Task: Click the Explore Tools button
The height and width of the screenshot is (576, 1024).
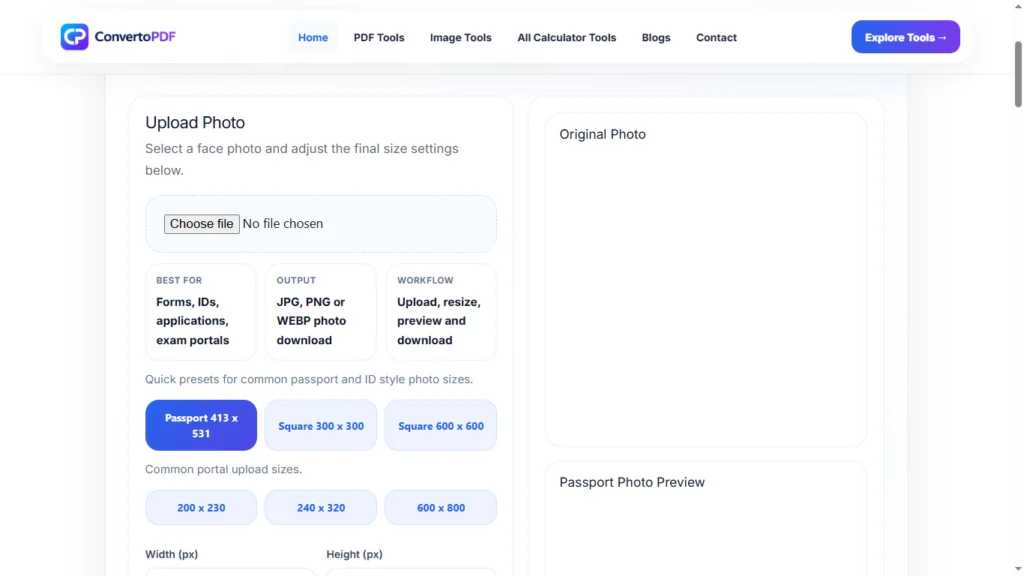Action: [x=905, y=37]
